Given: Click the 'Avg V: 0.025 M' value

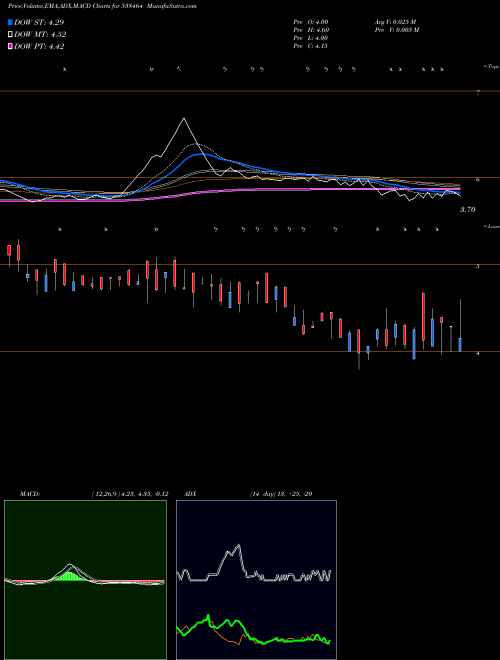Looking at the screenshot, I should [395, 22].
